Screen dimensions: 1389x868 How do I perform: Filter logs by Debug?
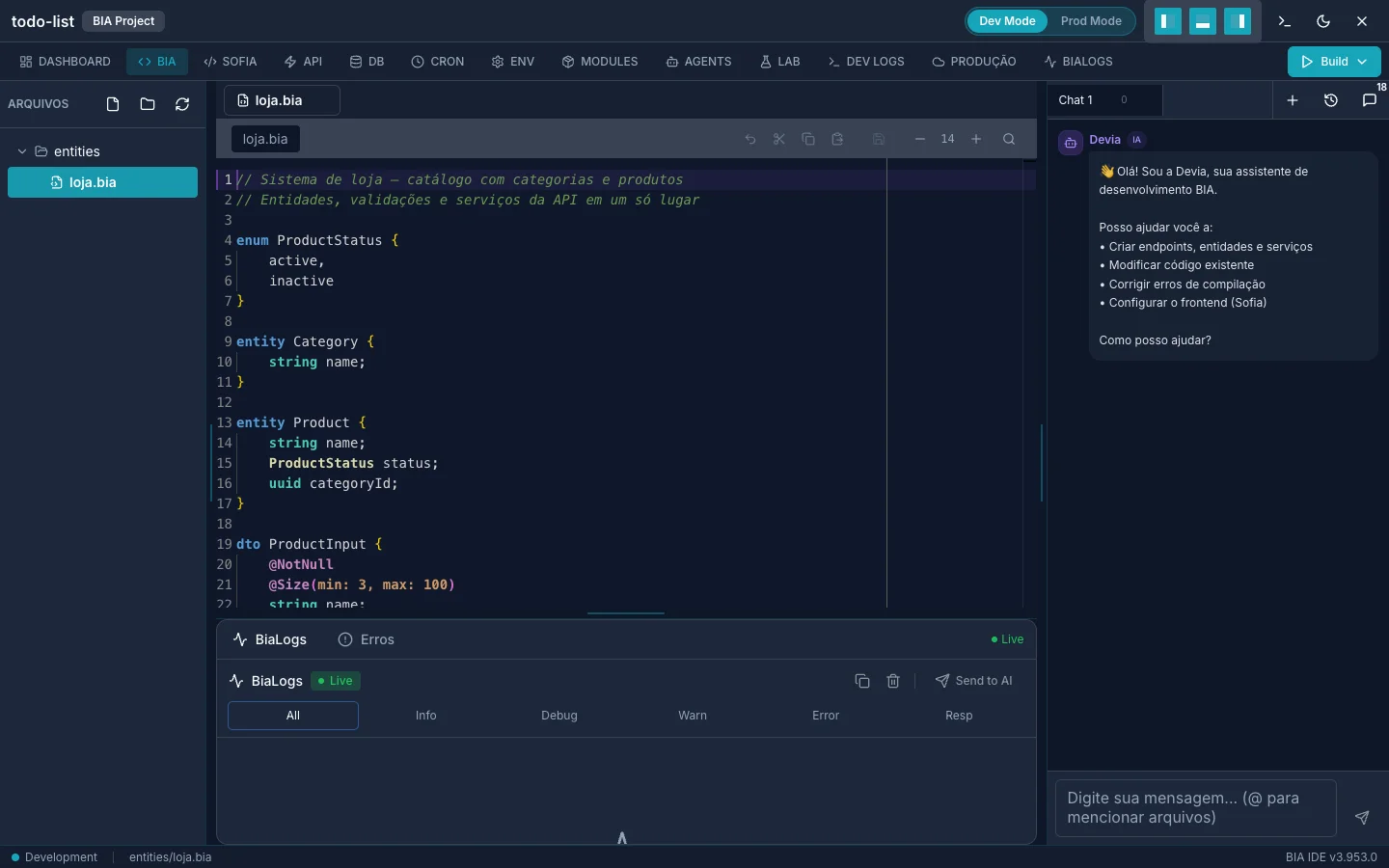[x=559, y=716]
